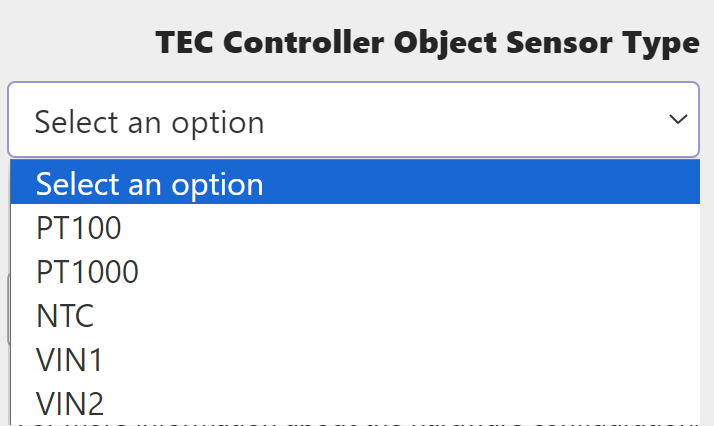Collapse the Object Sensor Type combo box
Image resolution: width=714 pixels, height=426 pixels.
[x=353, y=120]
